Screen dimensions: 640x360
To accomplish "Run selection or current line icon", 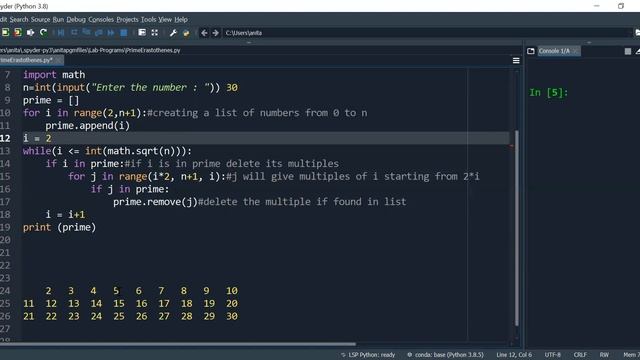I will (31, 33).
